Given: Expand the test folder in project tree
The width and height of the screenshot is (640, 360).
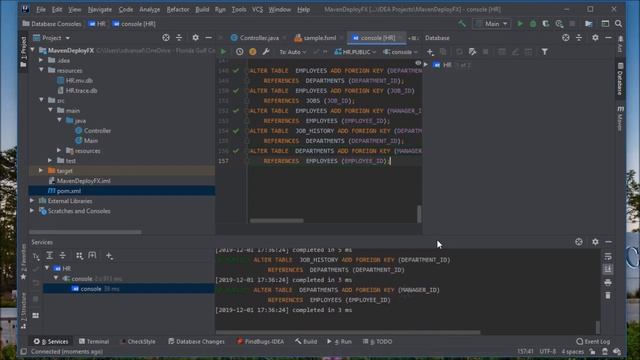Looking at the screenshot, I should coord(50,160).
